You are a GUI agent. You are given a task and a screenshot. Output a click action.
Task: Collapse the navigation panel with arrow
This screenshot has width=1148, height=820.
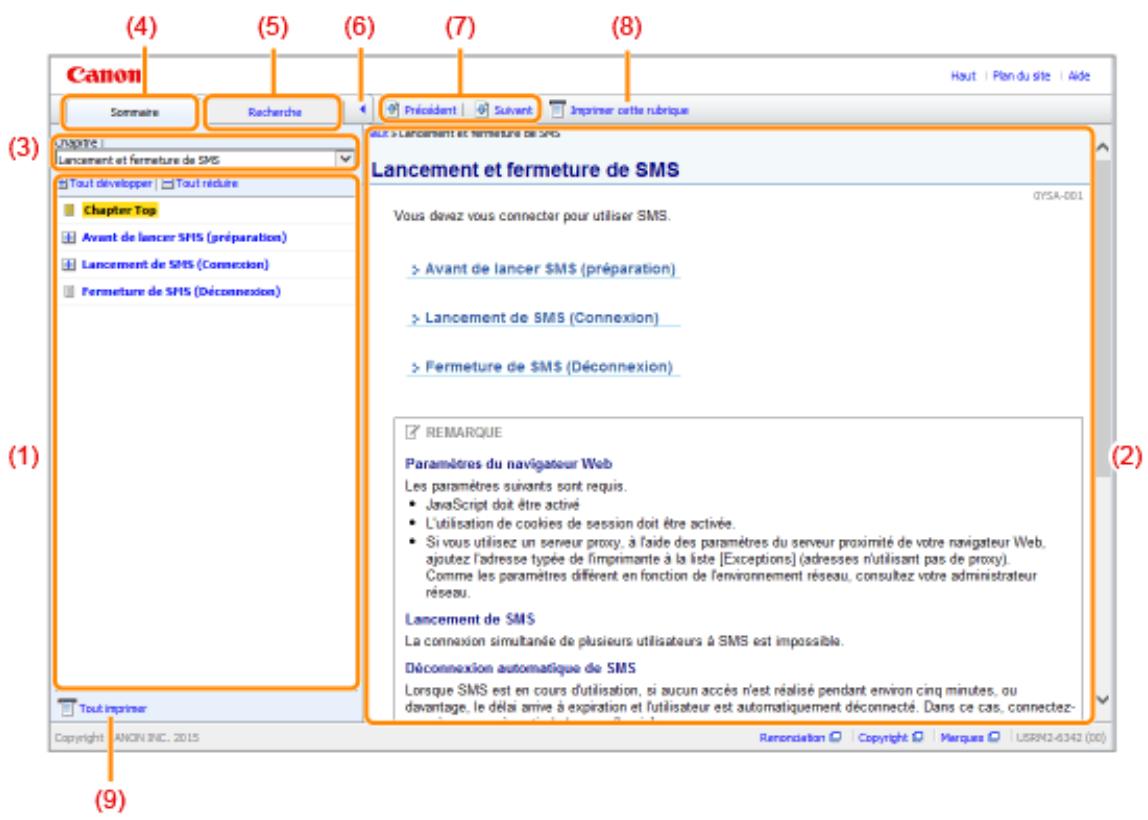click(x=362, y=109)
